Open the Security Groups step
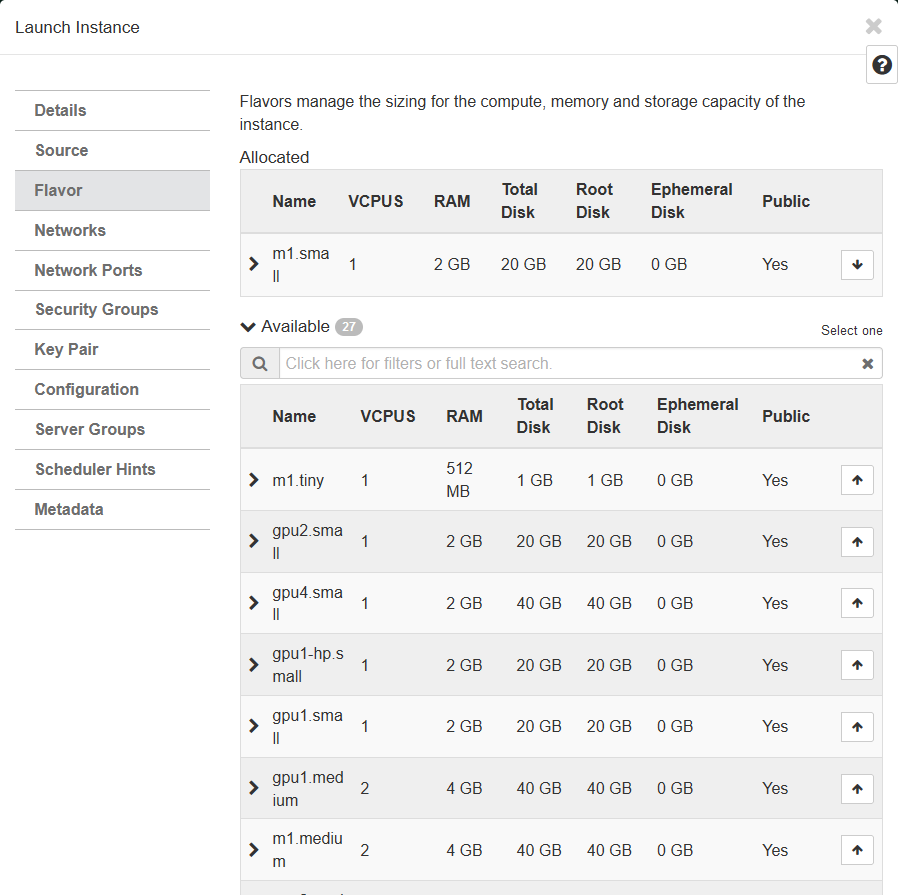This screenshot has width=898, height=895. (x=96, y=310)
